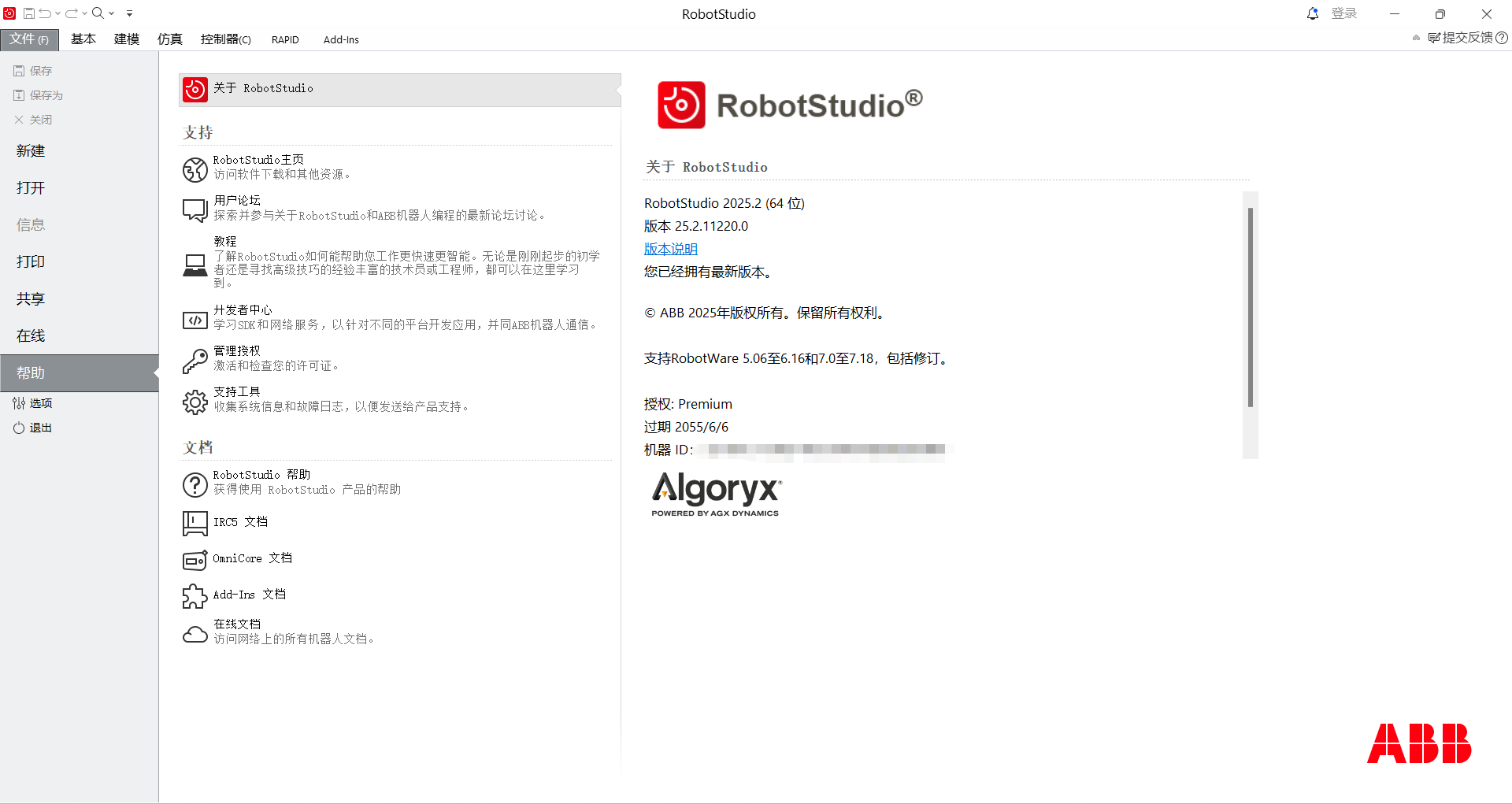Open the OmniCore 文档 icon
The height and width of the screenshot is (804, 1512).
(x=195, y=560)
